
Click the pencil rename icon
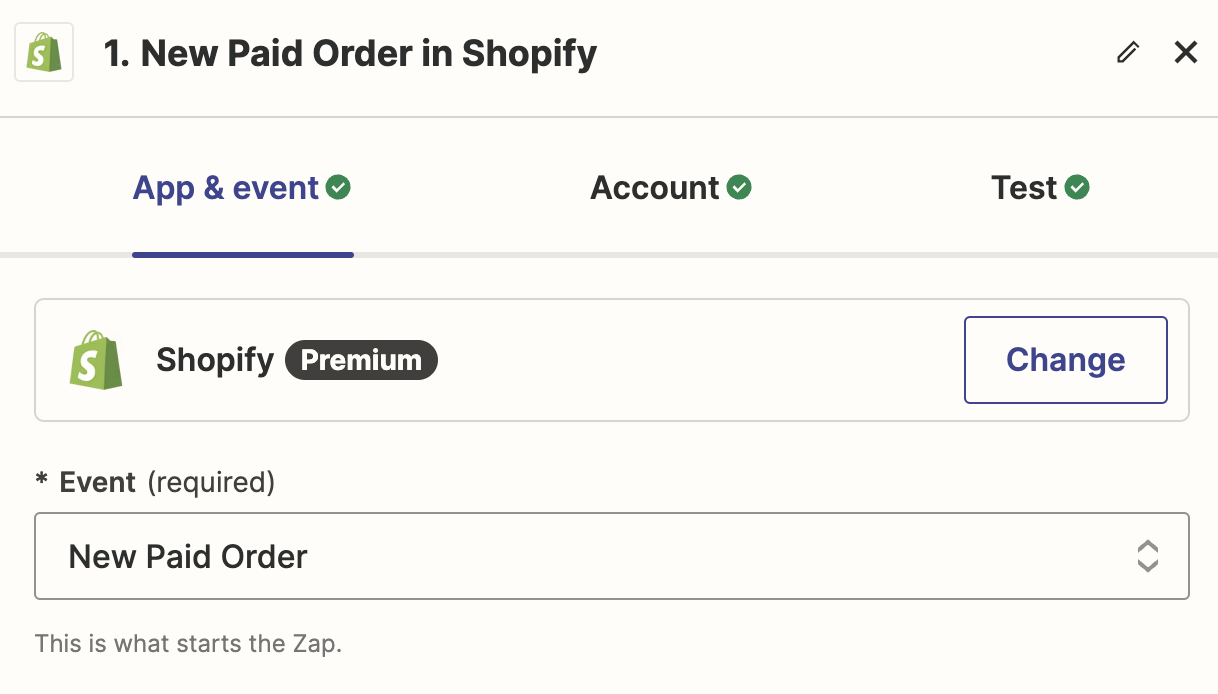[1128, 53]
